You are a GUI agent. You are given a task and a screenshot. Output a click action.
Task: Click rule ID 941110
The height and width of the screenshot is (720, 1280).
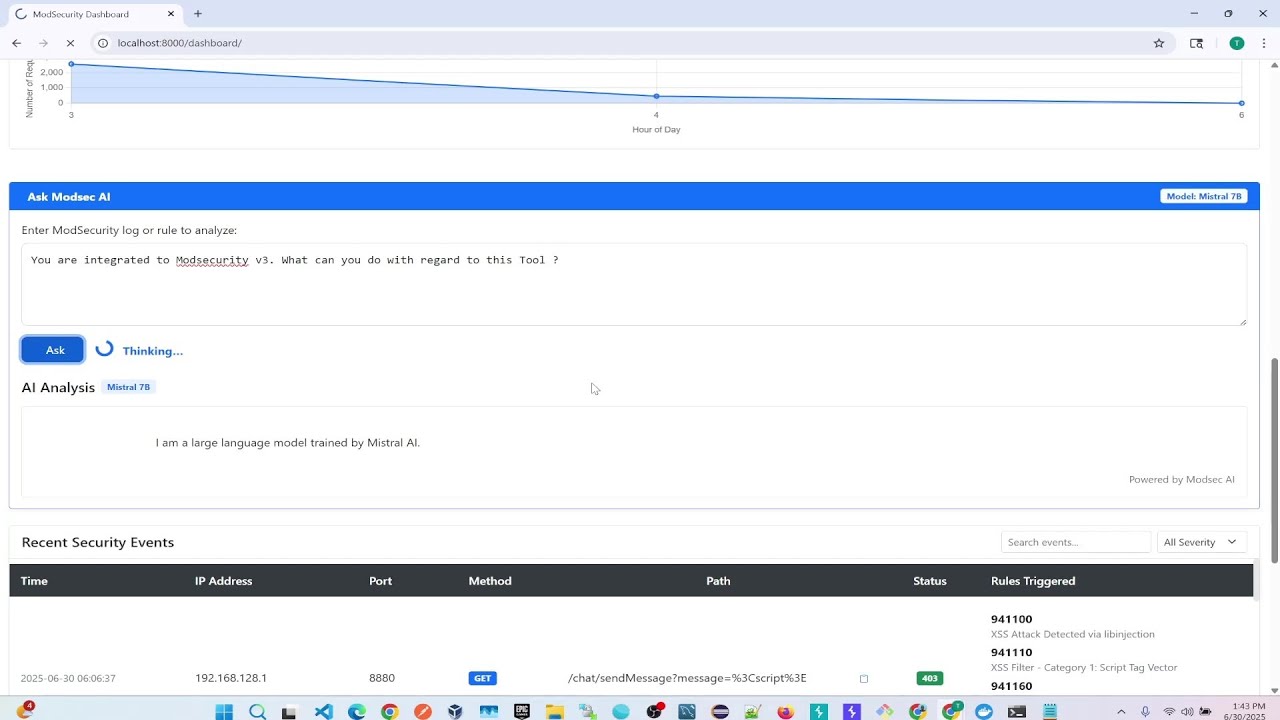pos(1011,652)
